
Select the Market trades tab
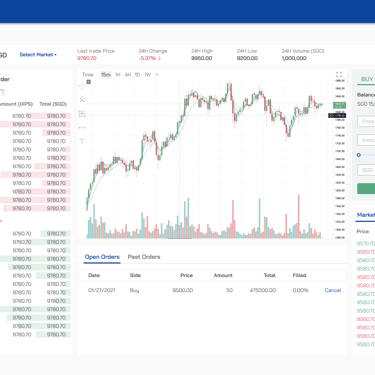366,215
